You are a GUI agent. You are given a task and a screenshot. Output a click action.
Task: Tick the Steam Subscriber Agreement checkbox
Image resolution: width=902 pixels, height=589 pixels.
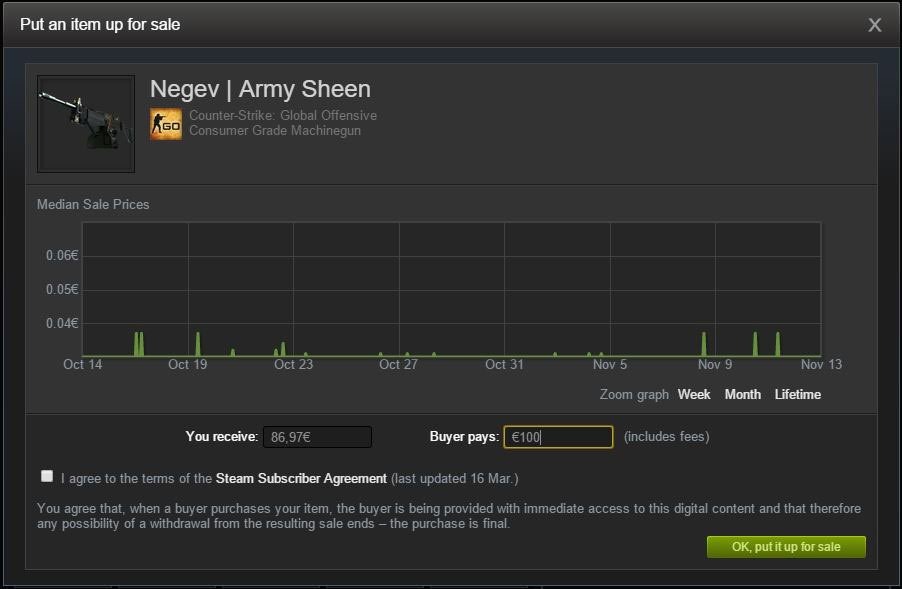pyautogui.click(x=47, y=476)
